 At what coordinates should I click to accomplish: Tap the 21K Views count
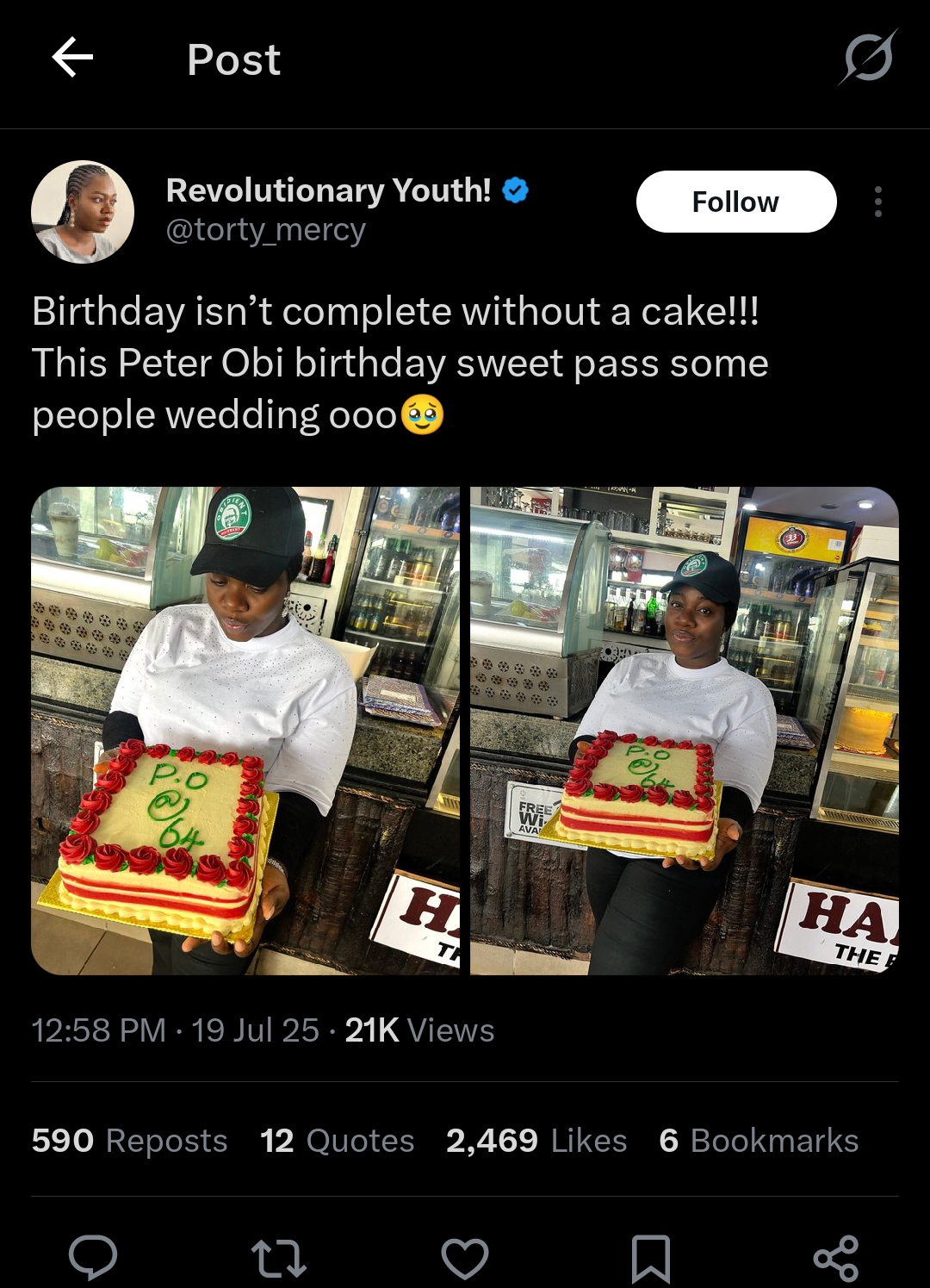419,1030
